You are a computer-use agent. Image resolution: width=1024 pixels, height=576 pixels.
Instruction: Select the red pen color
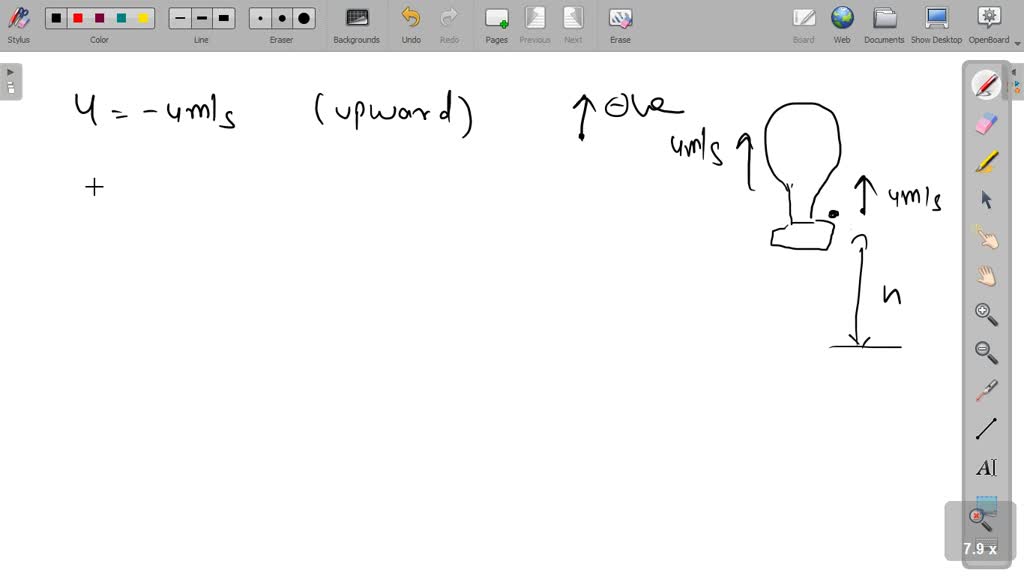[78, 18]
